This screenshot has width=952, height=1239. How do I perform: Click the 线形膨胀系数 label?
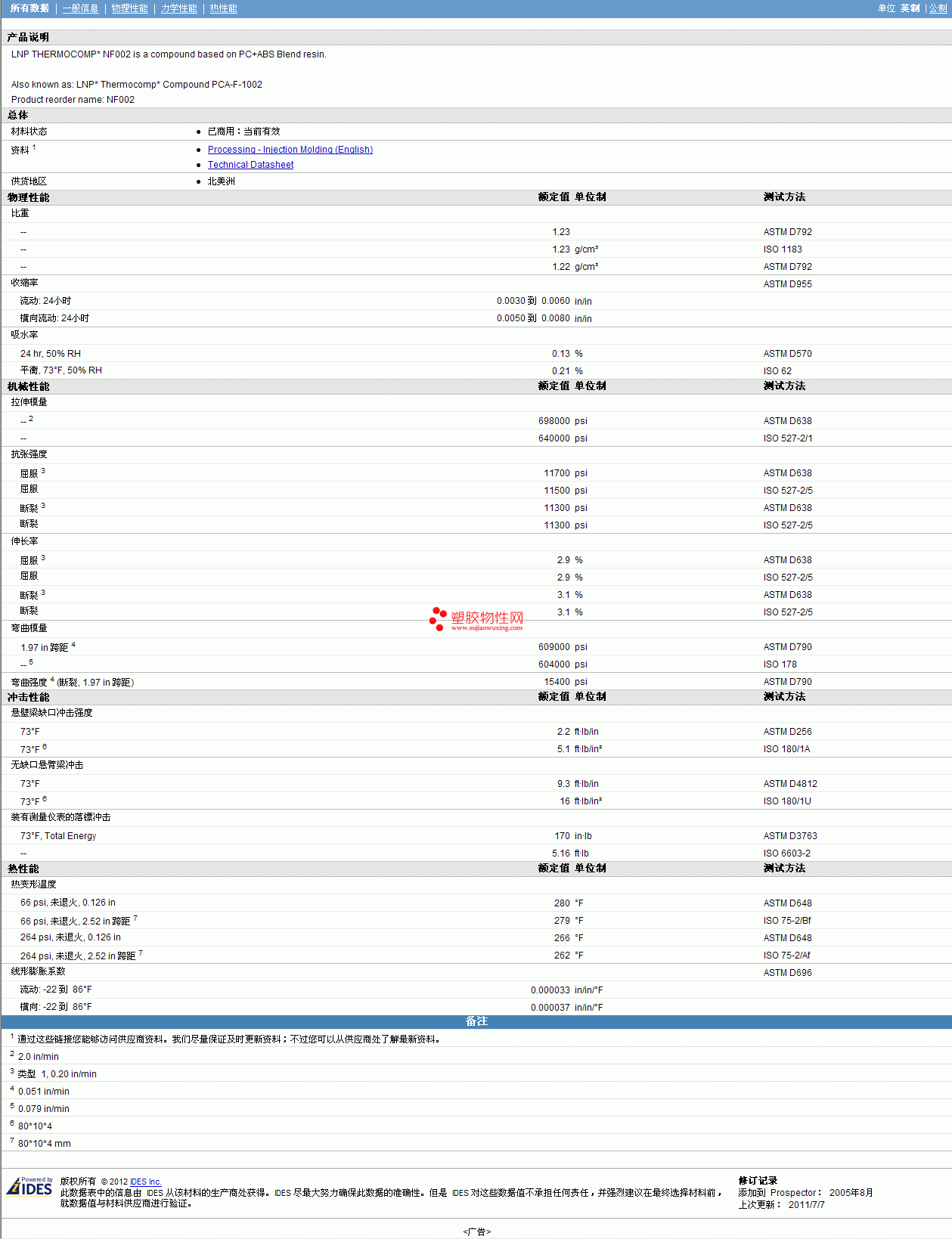point(38,971)
